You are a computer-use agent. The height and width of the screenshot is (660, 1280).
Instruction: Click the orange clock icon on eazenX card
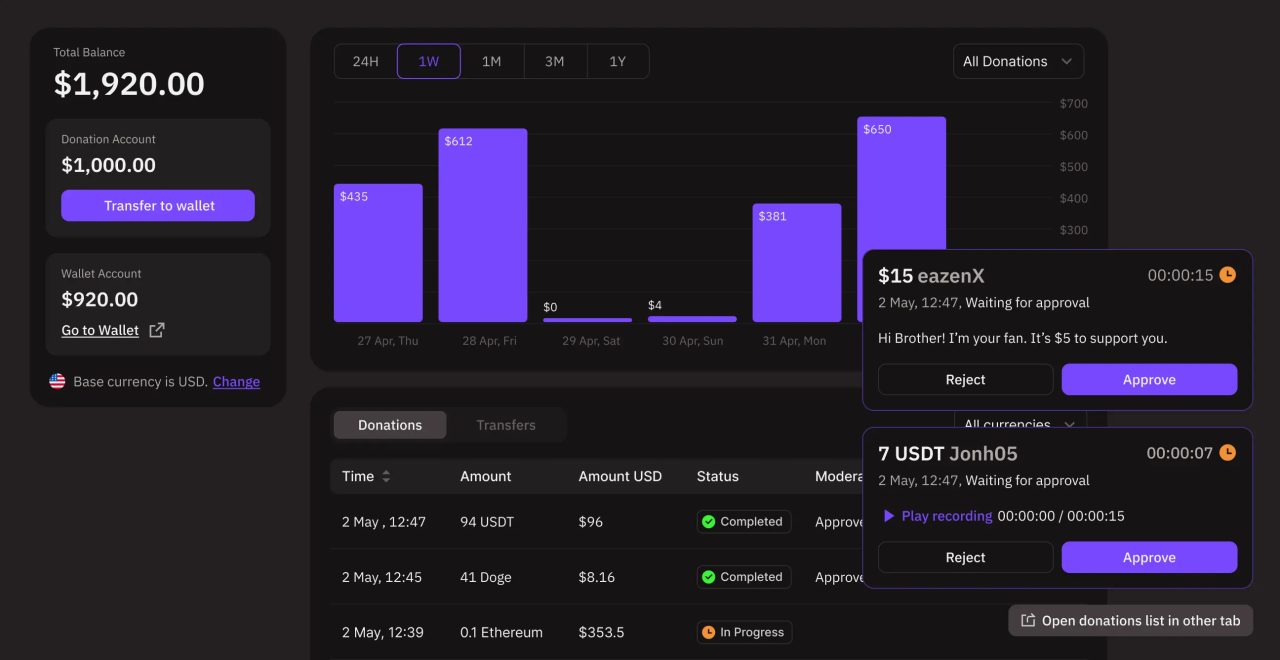pos(1228,274)
